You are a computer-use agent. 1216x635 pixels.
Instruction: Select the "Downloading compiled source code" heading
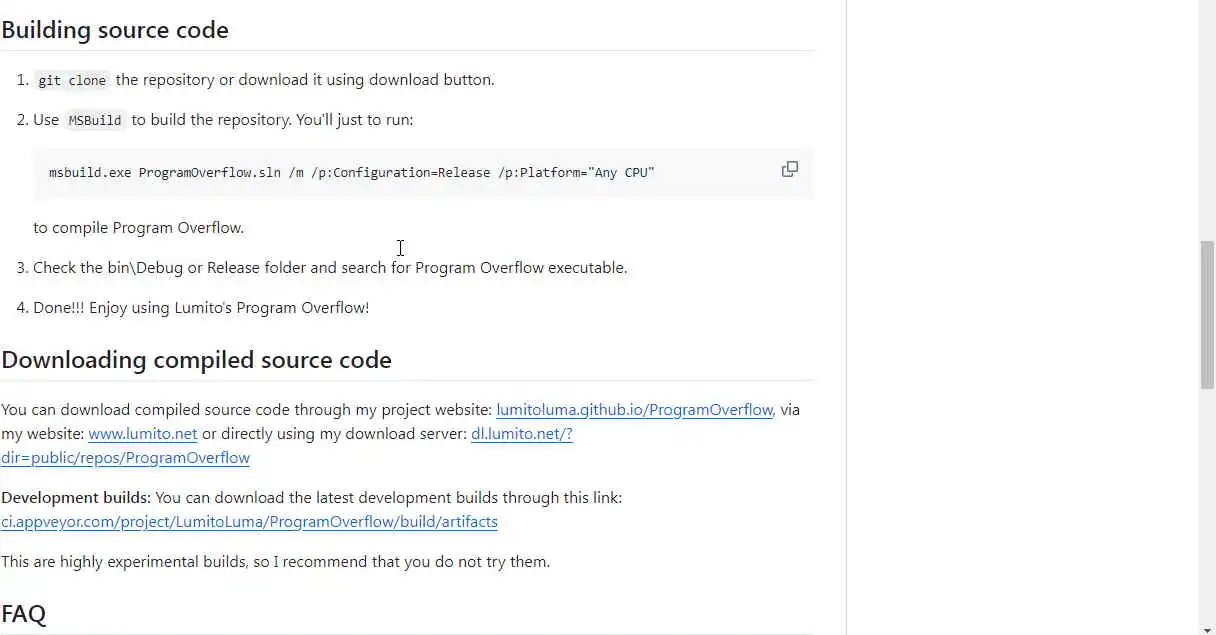[x=196, y=360]
